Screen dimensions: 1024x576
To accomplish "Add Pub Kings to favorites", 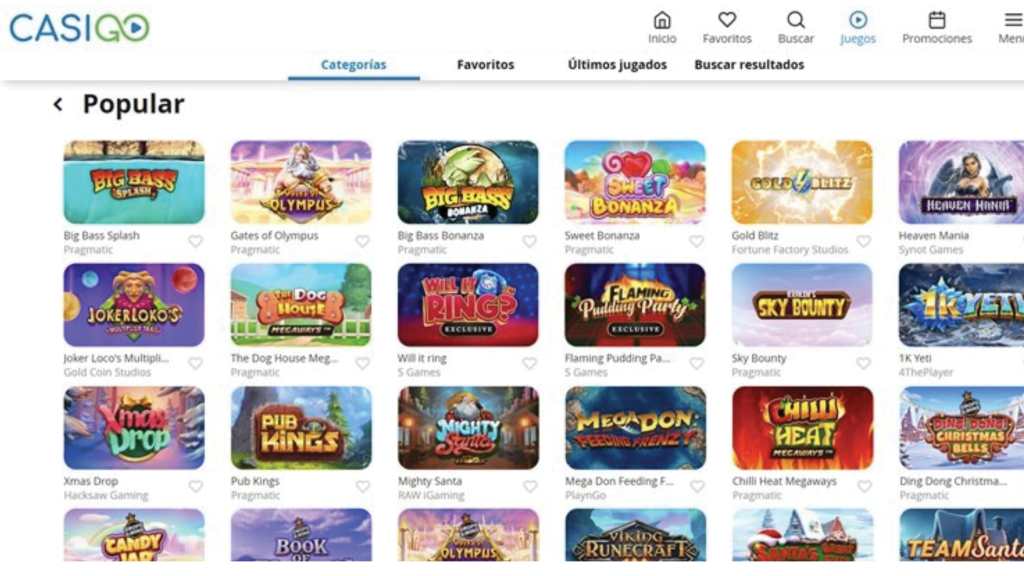I will (362, 487).
